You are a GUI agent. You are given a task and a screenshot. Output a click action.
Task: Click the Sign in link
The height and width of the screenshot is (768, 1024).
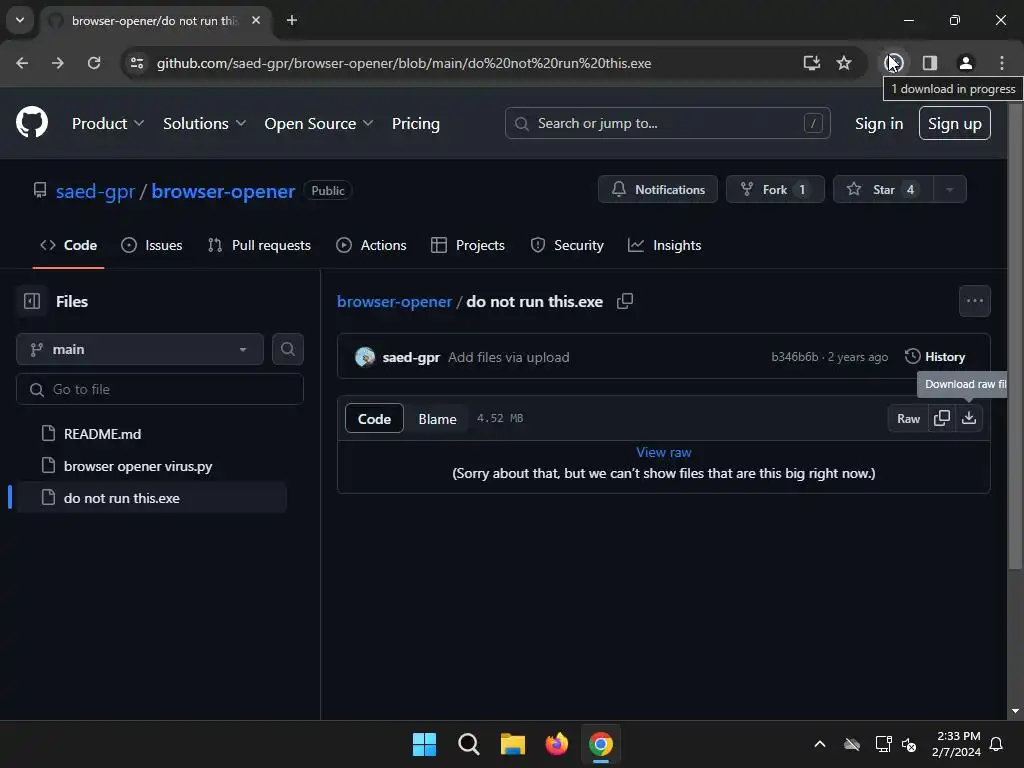click(878, 123)
